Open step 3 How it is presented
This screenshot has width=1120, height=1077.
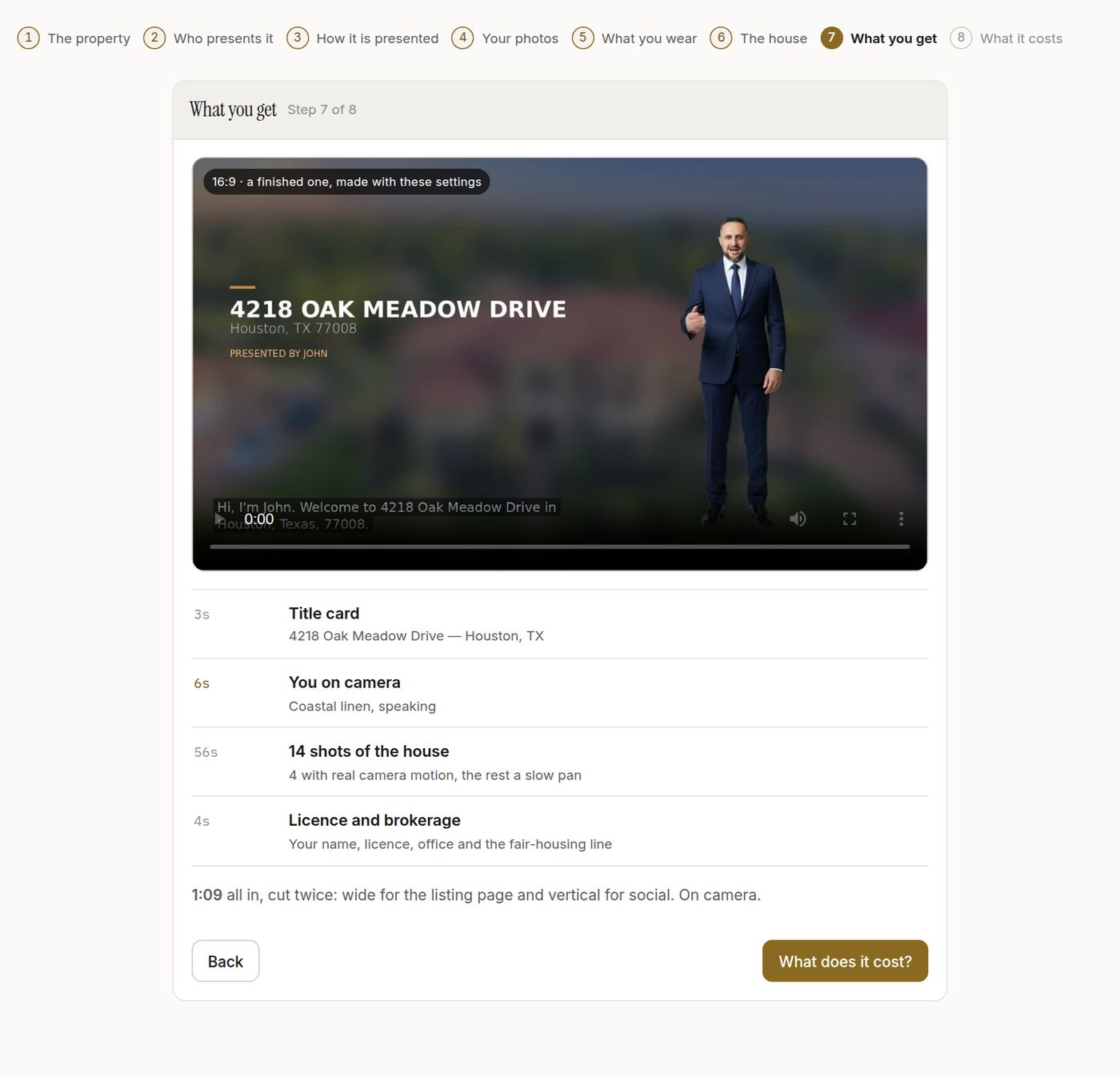[x=362, y=38]
